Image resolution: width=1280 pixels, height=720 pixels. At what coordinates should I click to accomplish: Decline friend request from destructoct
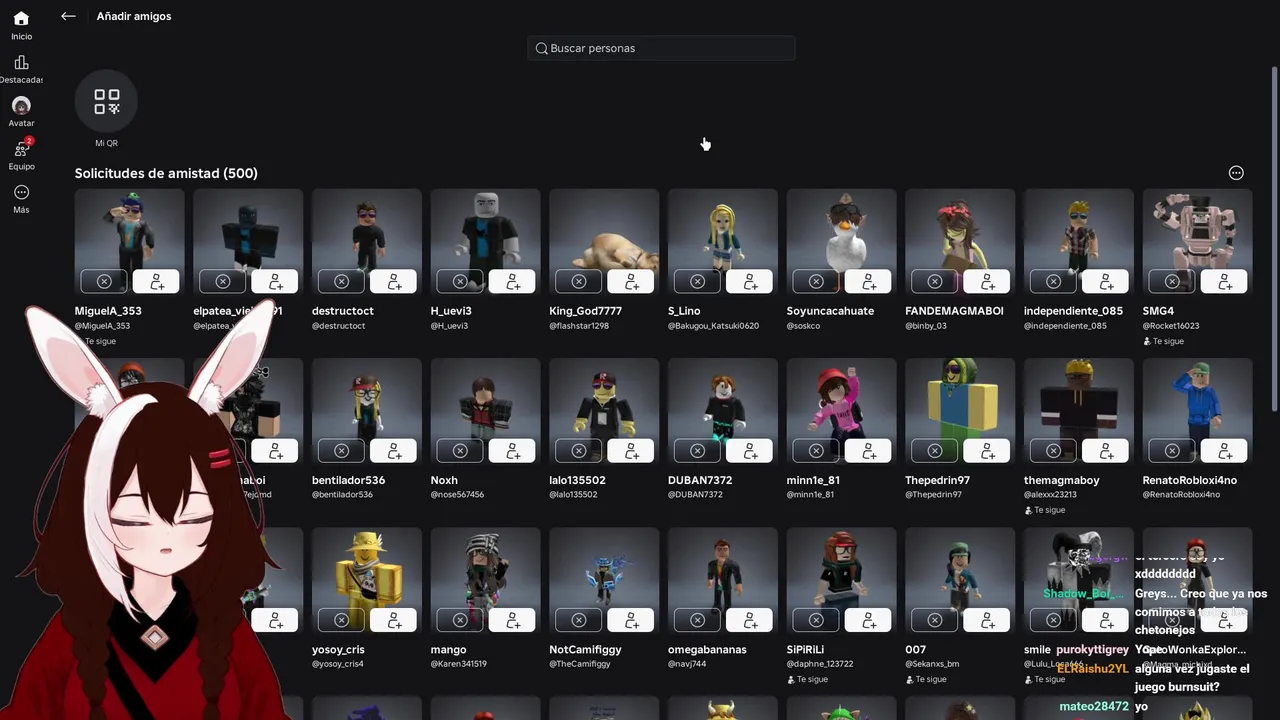click(341, 282)
